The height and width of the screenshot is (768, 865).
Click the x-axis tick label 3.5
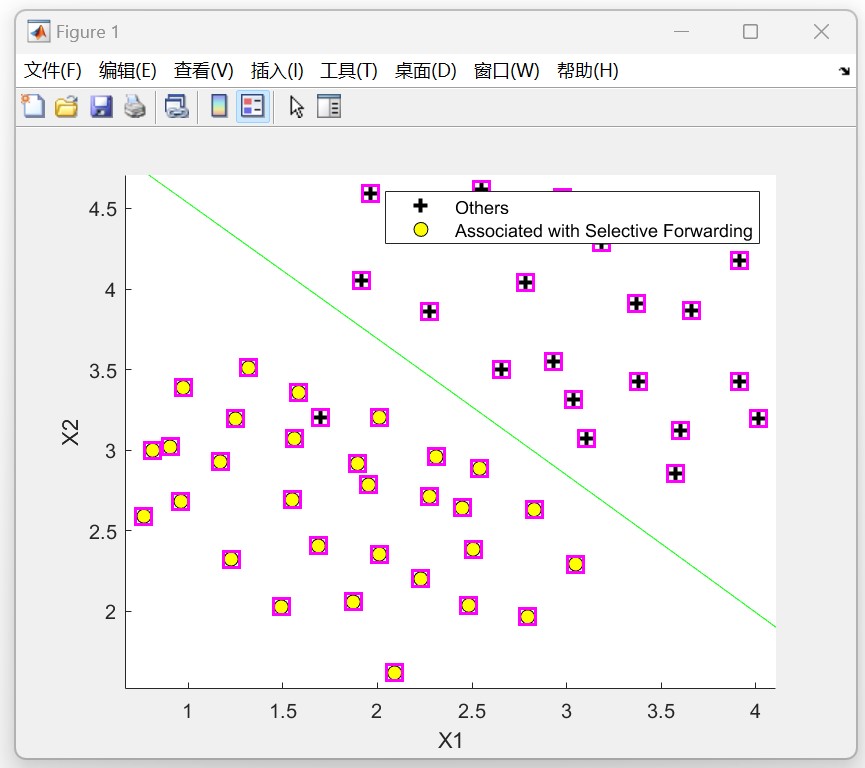click(x=661, y=711)
